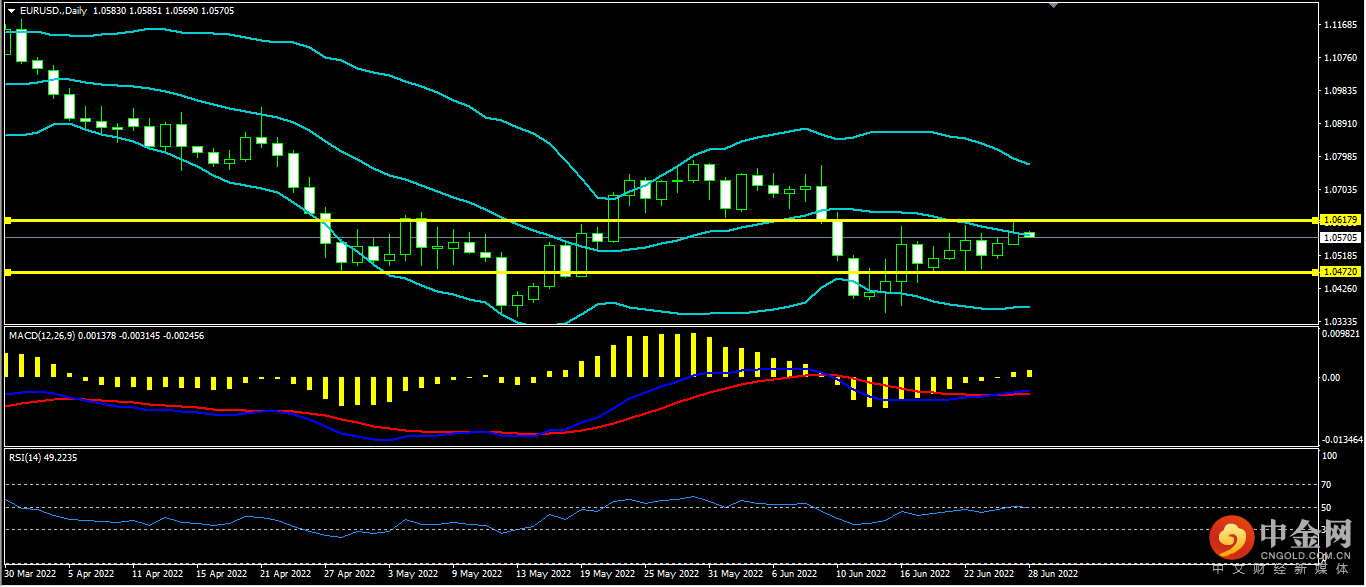Click the 31 May 2022 date label
Image resolution: width=1366 pixels, height=587 pixels.
point(735,575)
